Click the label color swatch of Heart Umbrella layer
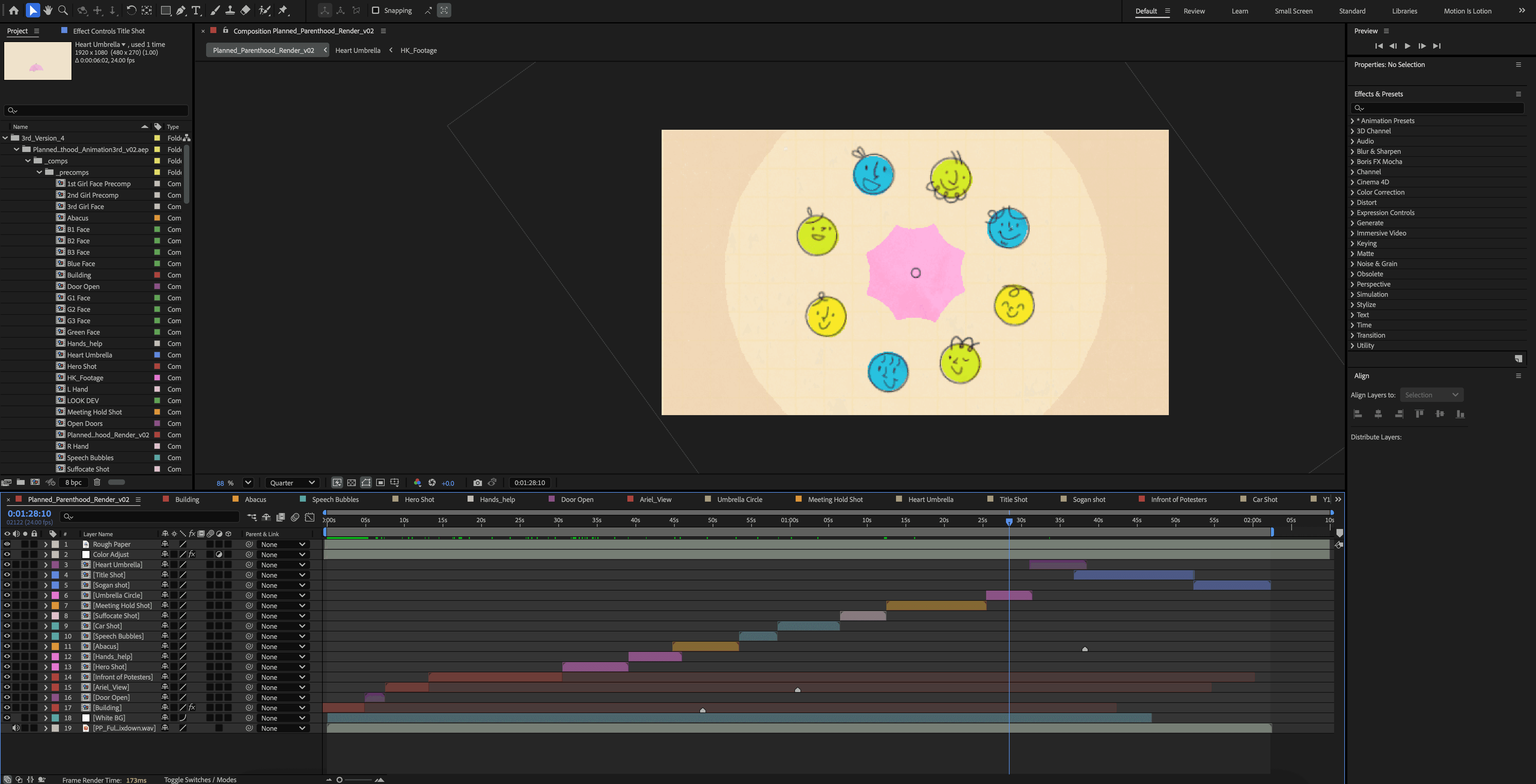 click(56, 565)
